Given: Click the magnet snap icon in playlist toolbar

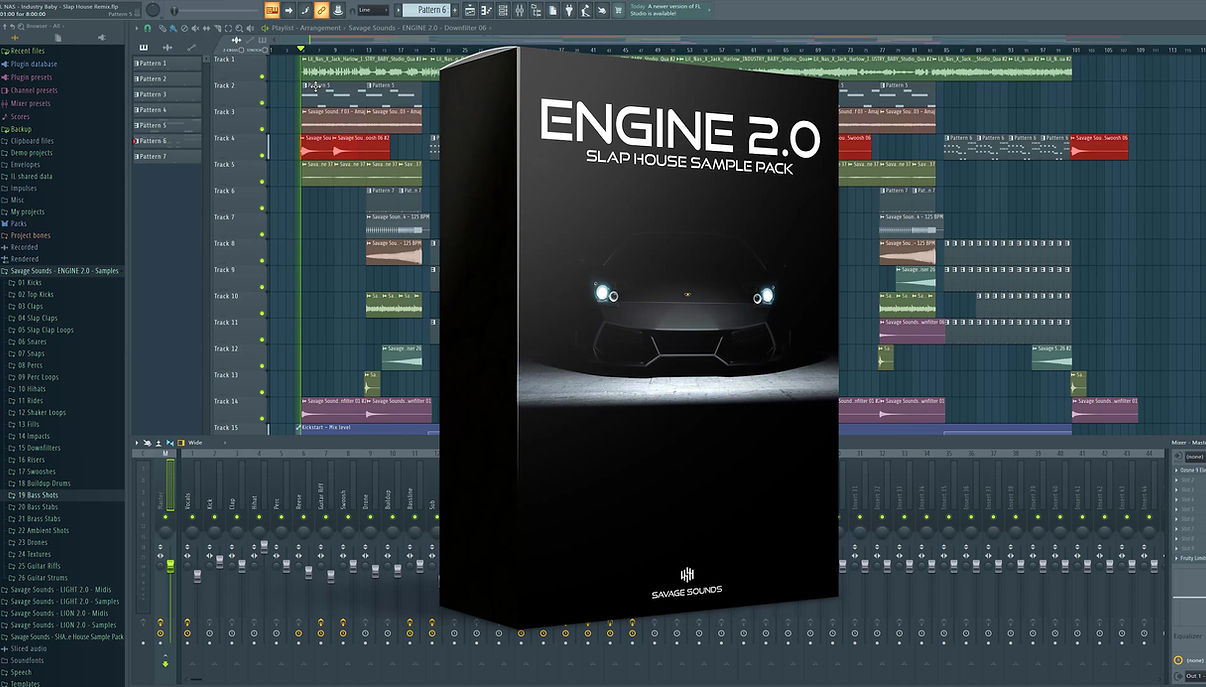Looking at the screenshot, I should click(148, 28).
